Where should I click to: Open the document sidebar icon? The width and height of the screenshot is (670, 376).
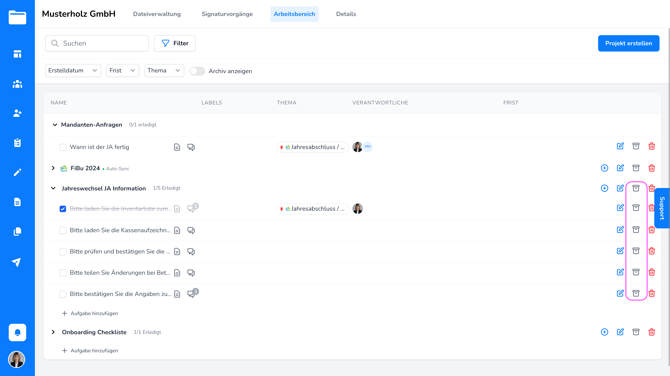click(x=17, y=202)
